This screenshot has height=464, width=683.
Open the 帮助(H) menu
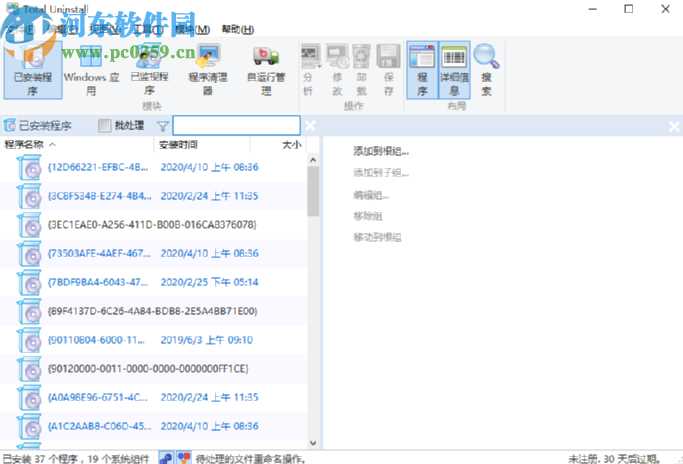tap(237, 30)
